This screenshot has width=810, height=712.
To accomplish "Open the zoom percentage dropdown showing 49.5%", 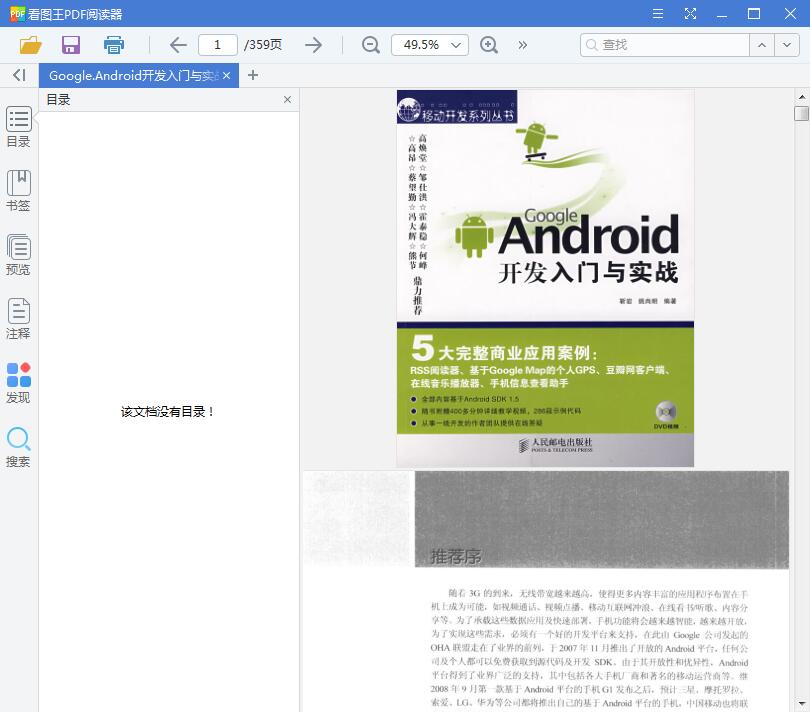I will coord(430,45).
